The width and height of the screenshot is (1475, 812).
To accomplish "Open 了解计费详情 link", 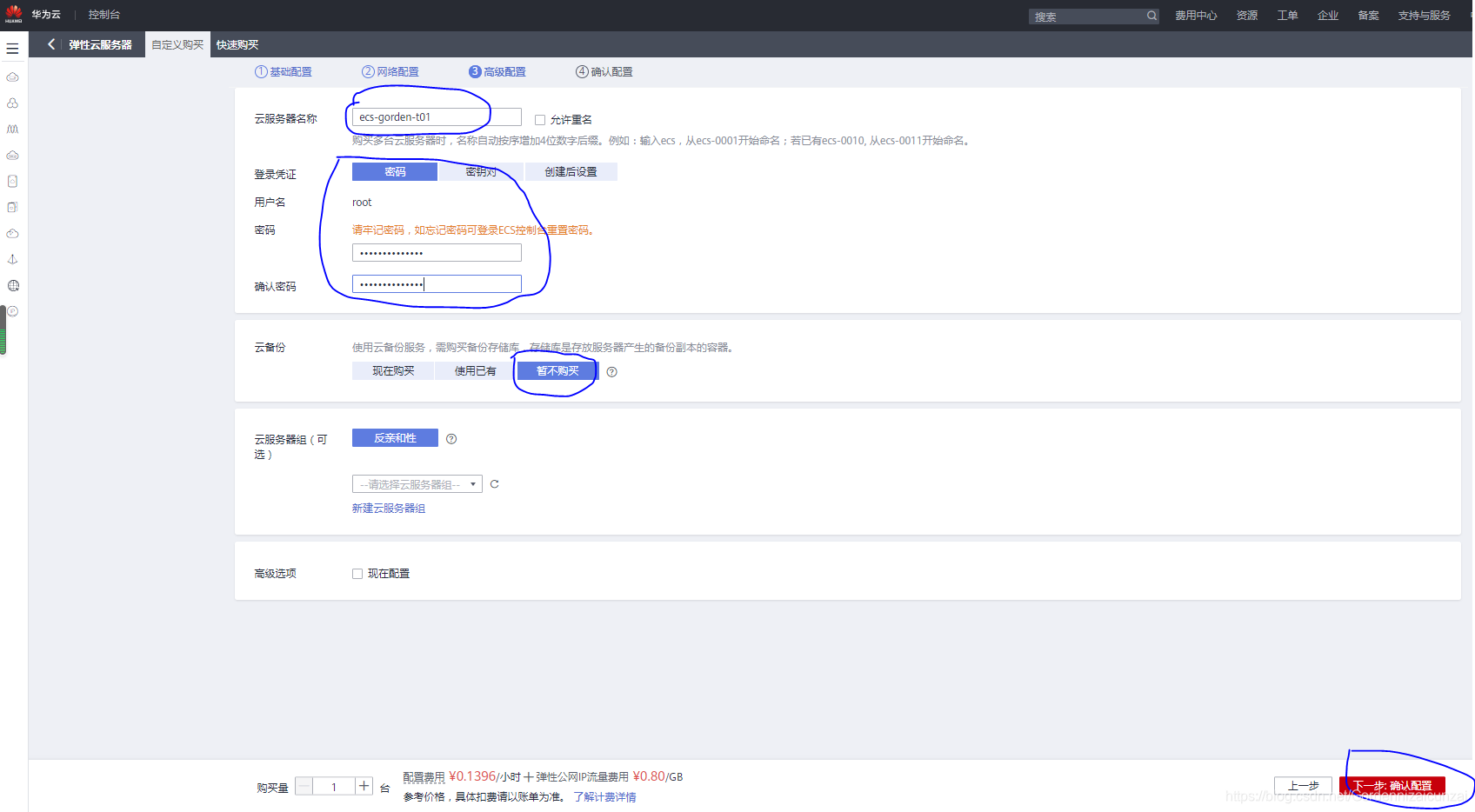I will point(604,797).
